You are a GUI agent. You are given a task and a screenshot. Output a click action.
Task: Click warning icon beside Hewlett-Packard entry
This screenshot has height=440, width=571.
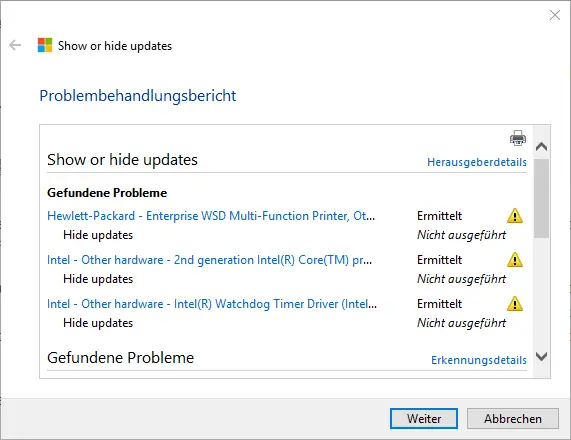[515, 216]
